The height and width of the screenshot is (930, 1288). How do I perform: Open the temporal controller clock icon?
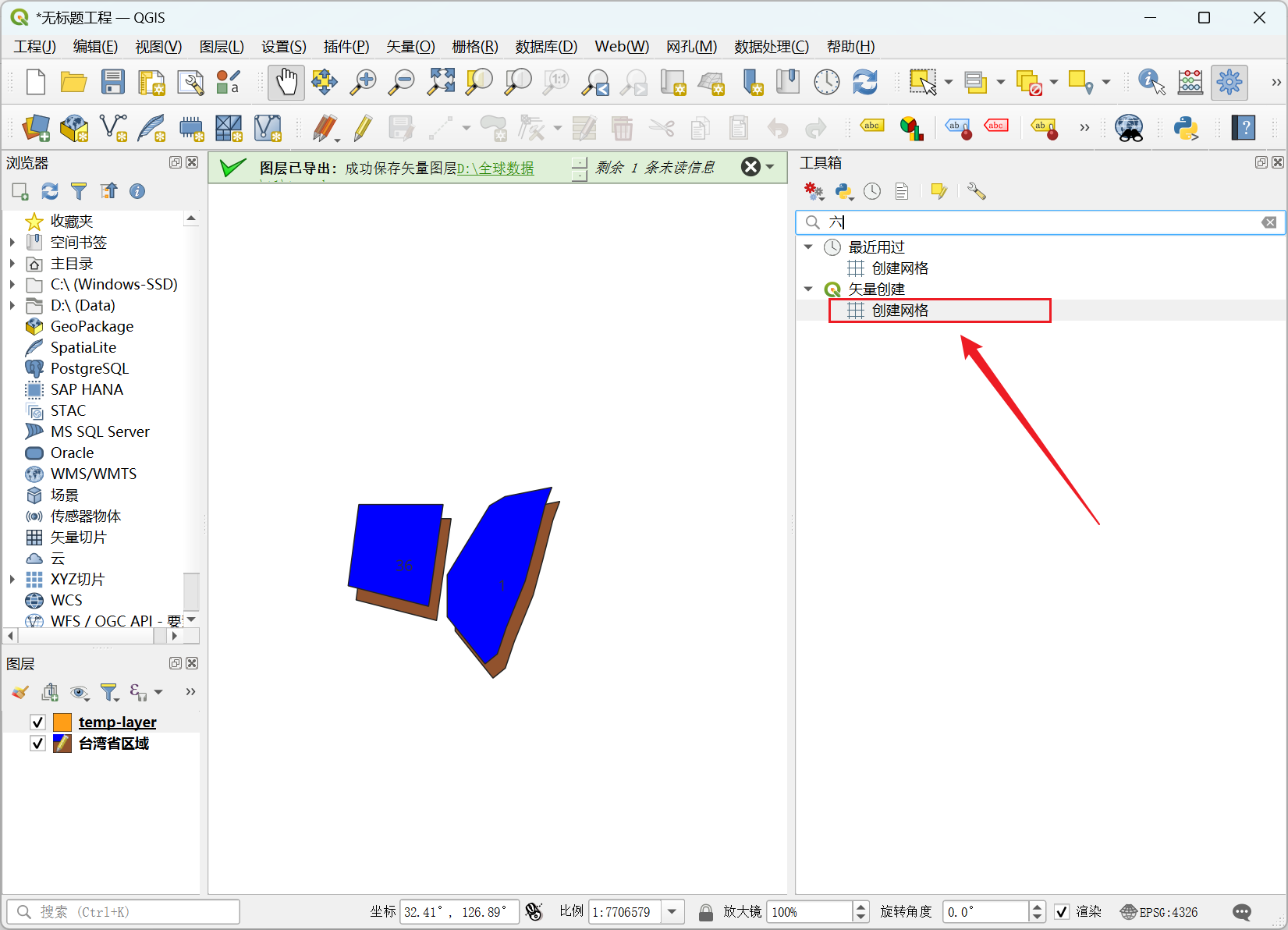coord(827,82)
